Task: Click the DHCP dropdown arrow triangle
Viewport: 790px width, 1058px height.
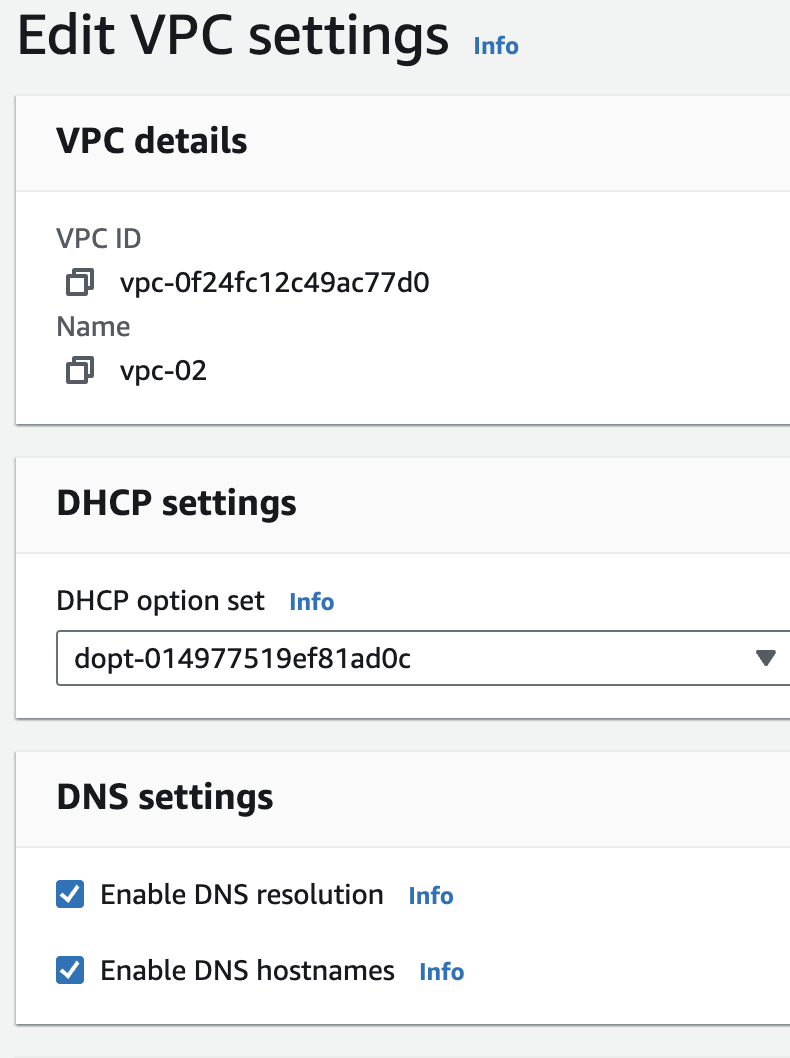Action: [x=766, y=658]
